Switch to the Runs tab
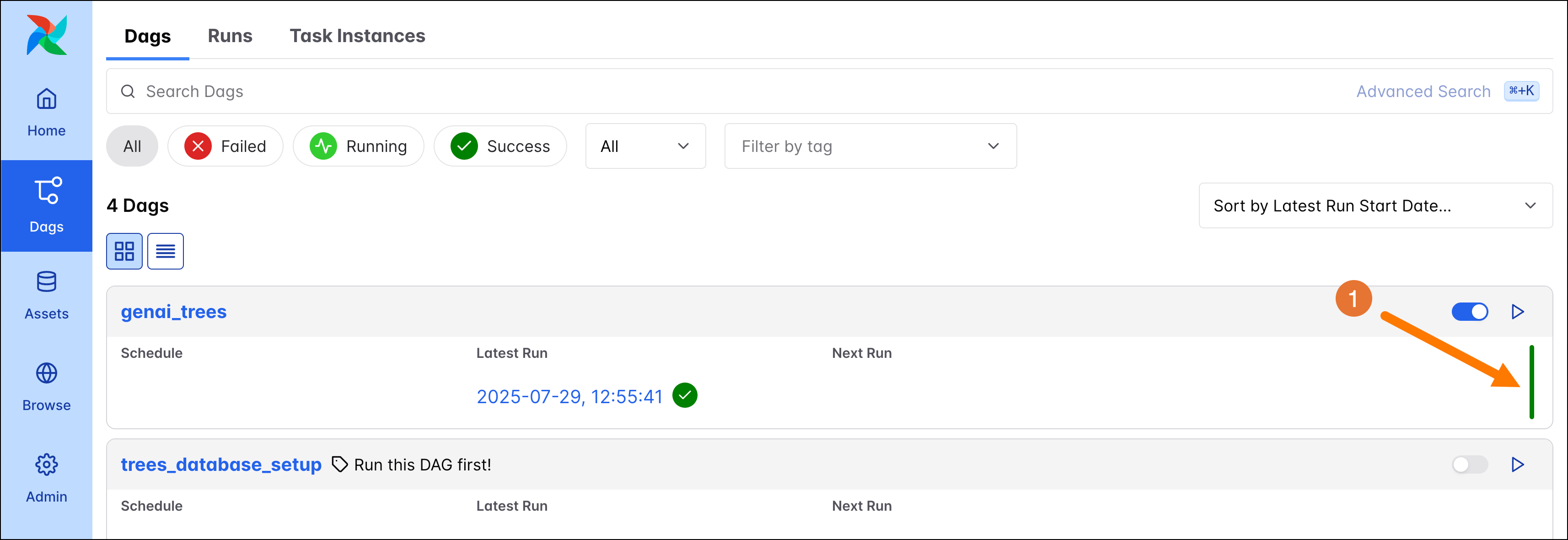The image size is (1568, 540). [x=230, y=36]
